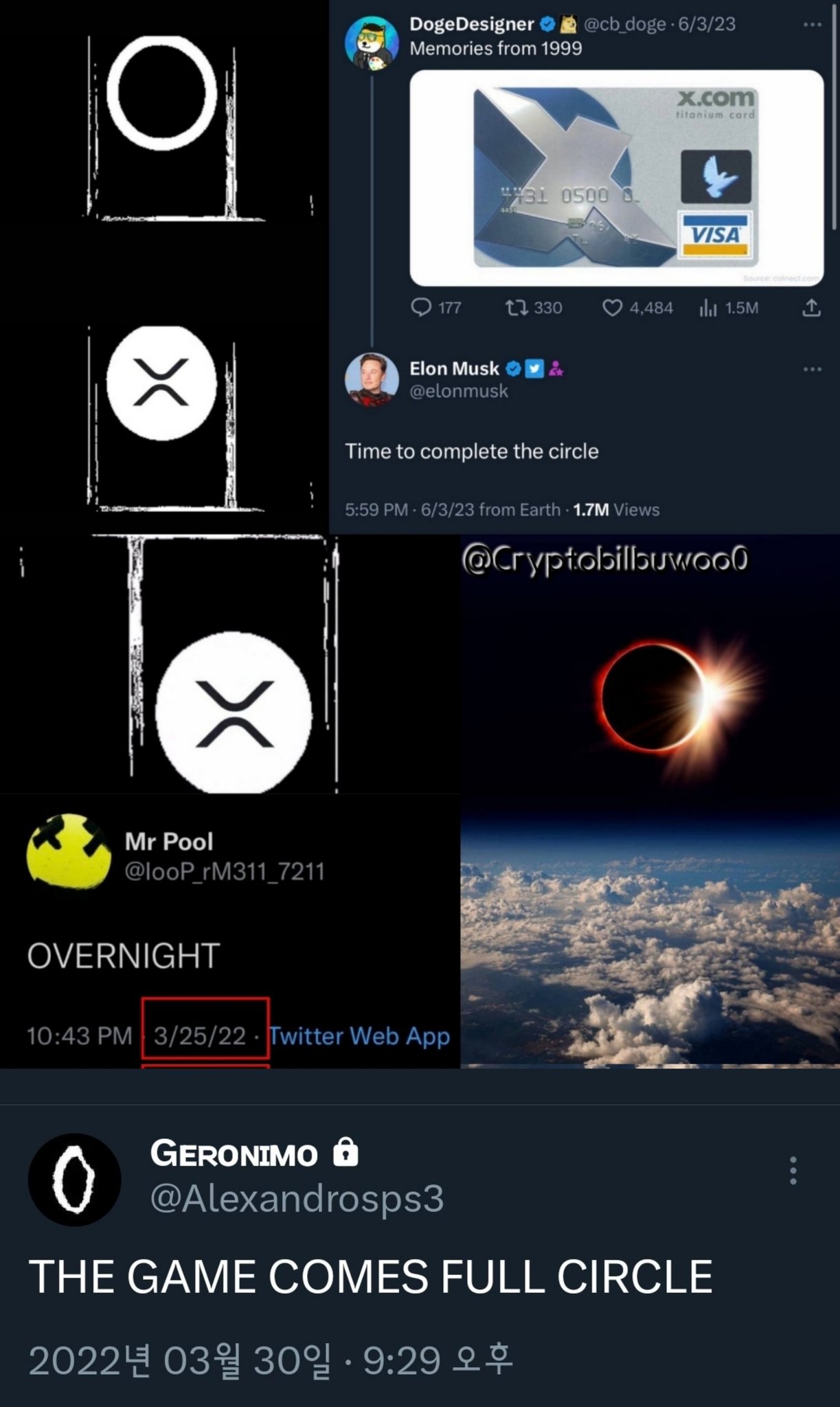
Task: Open vertical dots menu on Geronimo tweet
Action: (793, 1170)
